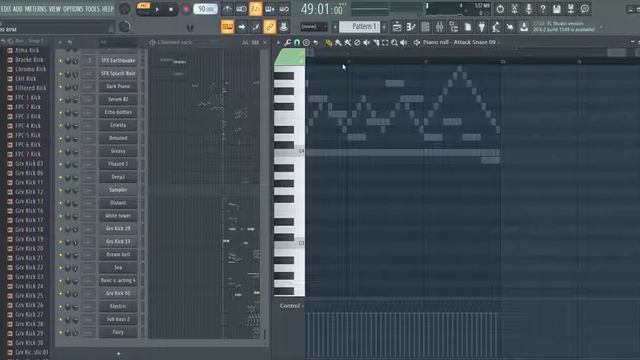Click the question mark help icon

(542, 9)
